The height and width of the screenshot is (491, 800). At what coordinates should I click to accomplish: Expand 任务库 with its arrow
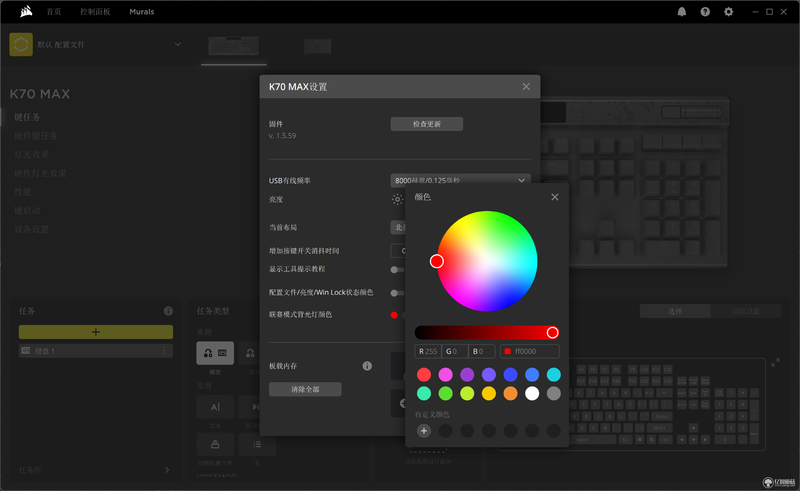pyautogui.click(x=167, y=470)
